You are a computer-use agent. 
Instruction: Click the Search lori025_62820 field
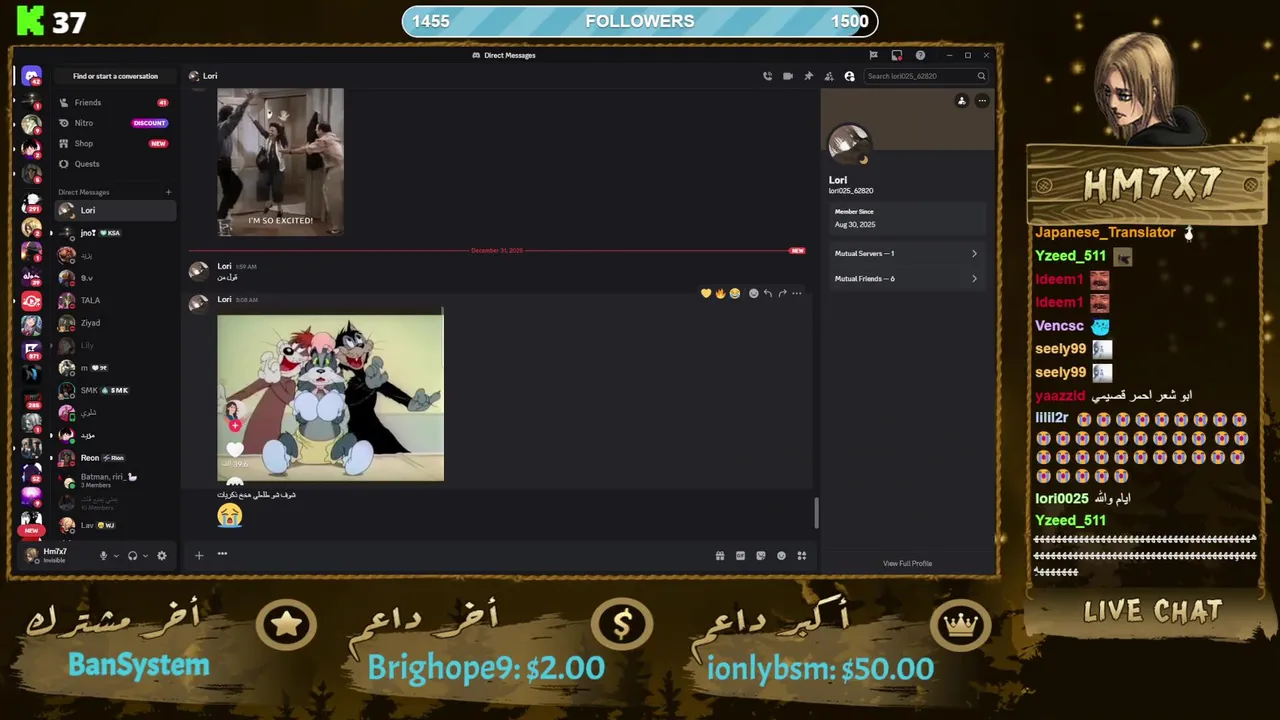(926, 76)
